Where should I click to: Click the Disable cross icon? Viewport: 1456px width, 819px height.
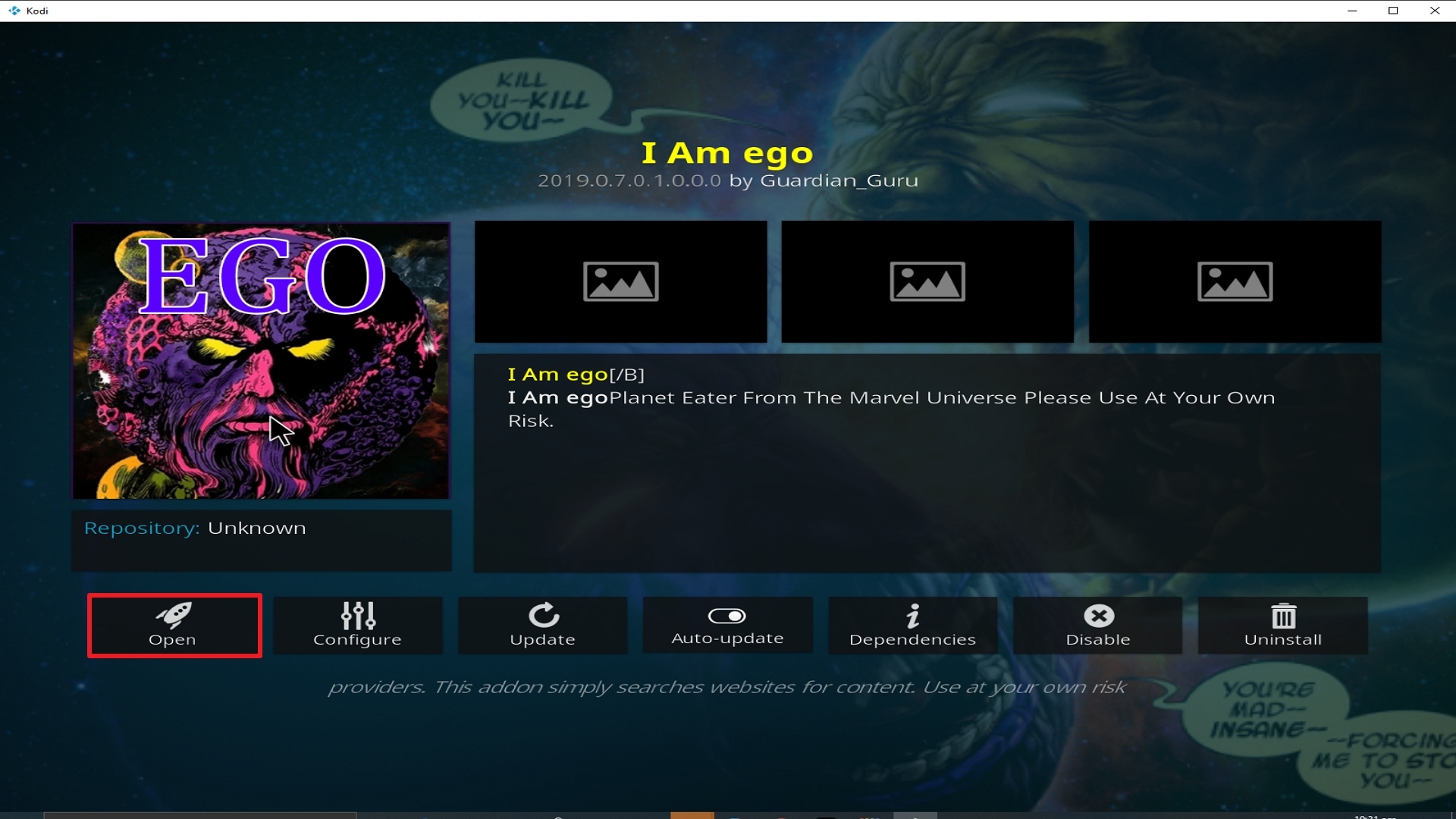point(1099,616)
